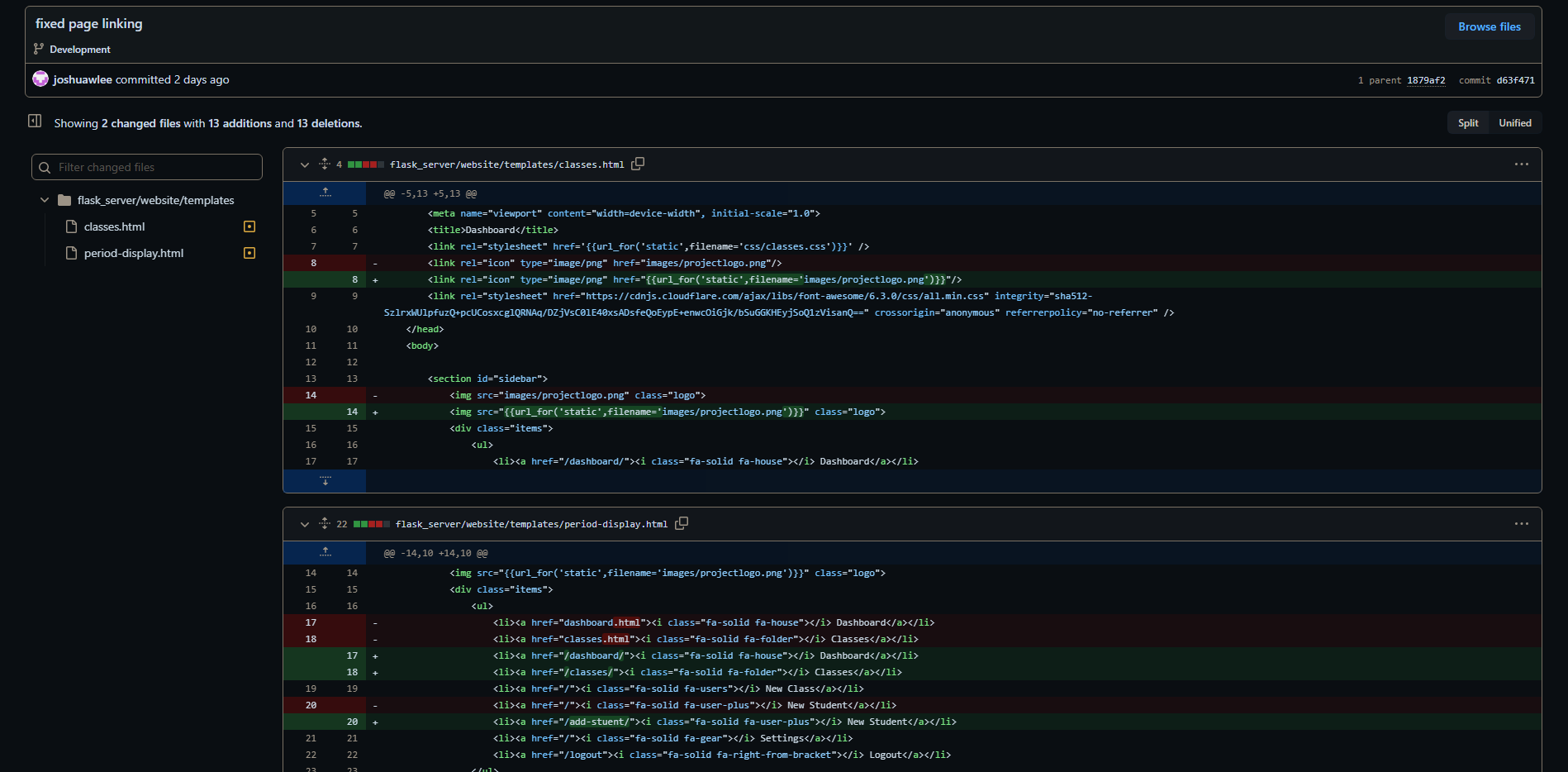Open options menu for period-display.html diff
This screenshot has height=772, width=1568.
pos(1521,524)
